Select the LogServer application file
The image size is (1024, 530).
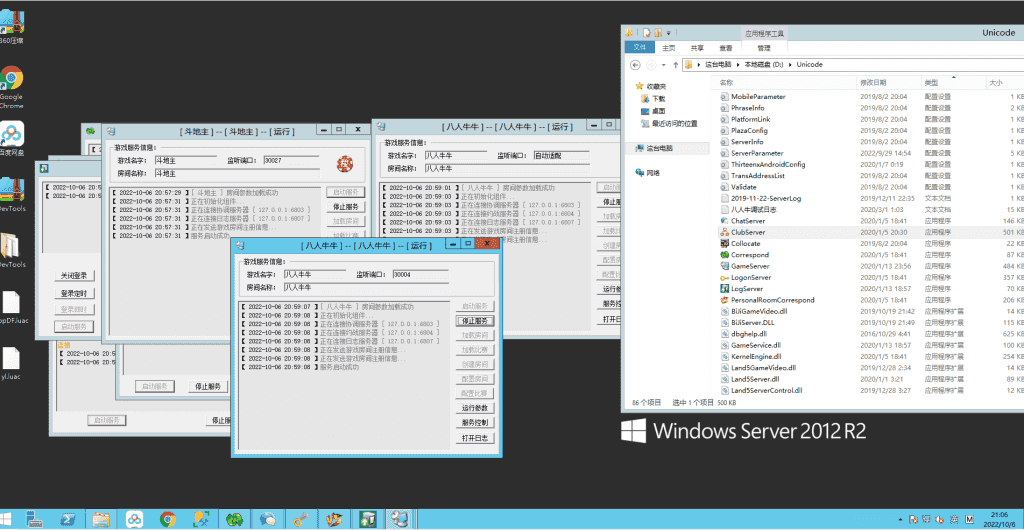[x=746, y=288]
